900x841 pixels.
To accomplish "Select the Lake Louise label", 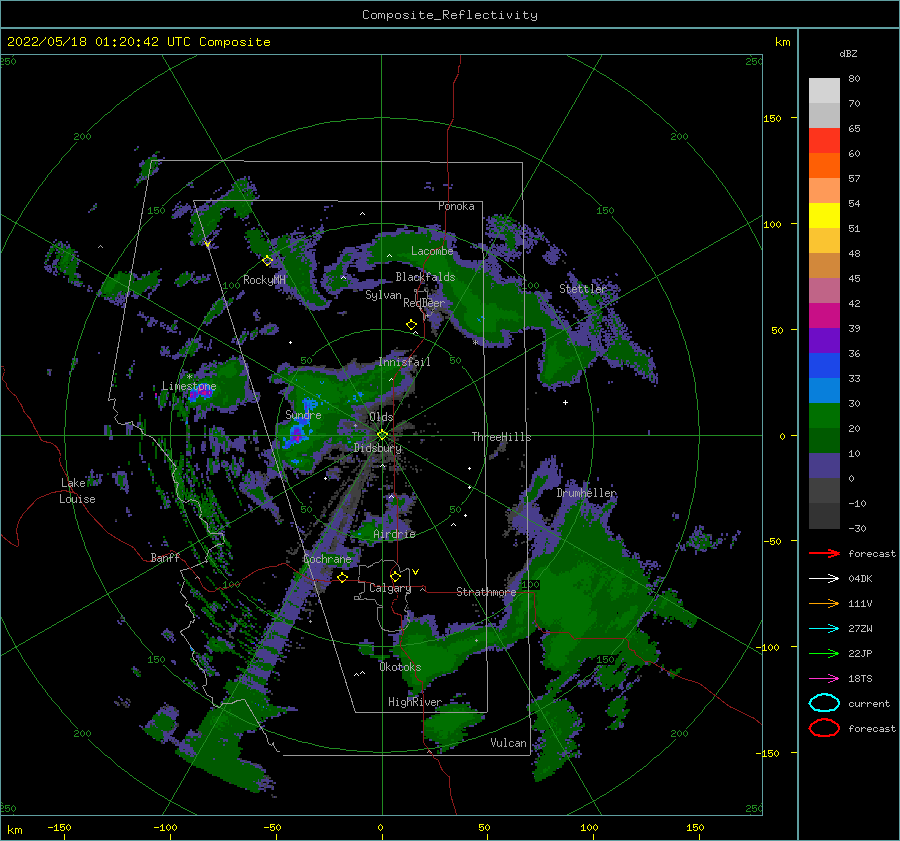I will click(x=77, y=491).
